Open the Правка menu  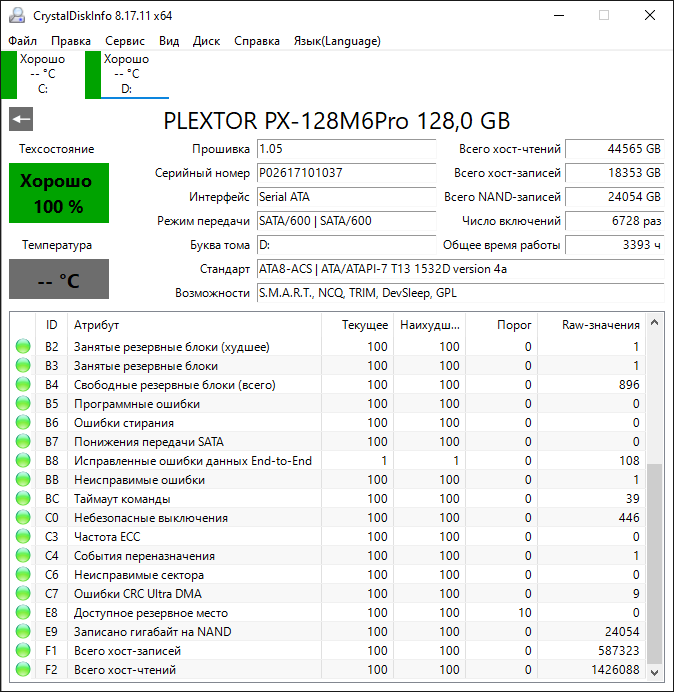pos(71,41)
